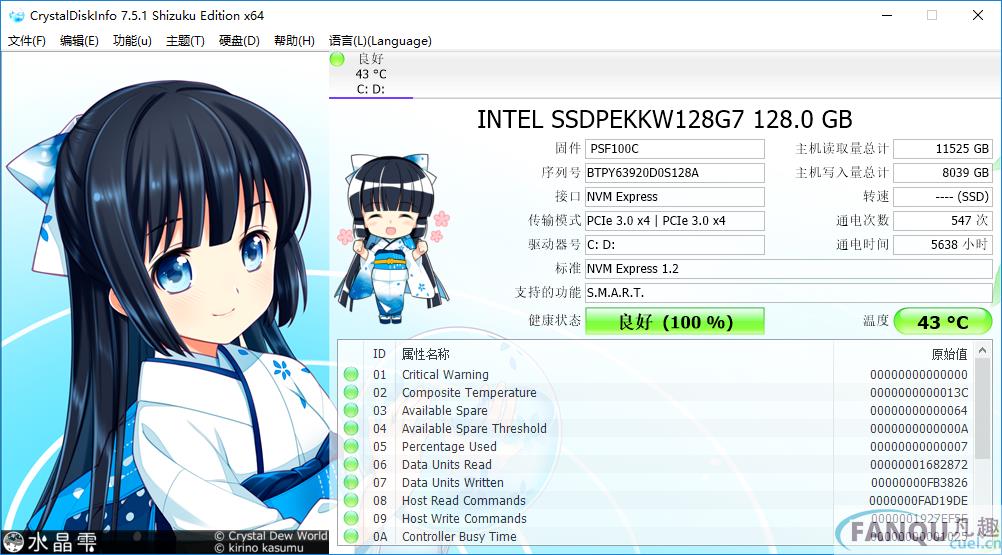This screenshot has width=1002, height=555.
Task: Click green status dot for Host Write Commands
Action: [351, 518]
